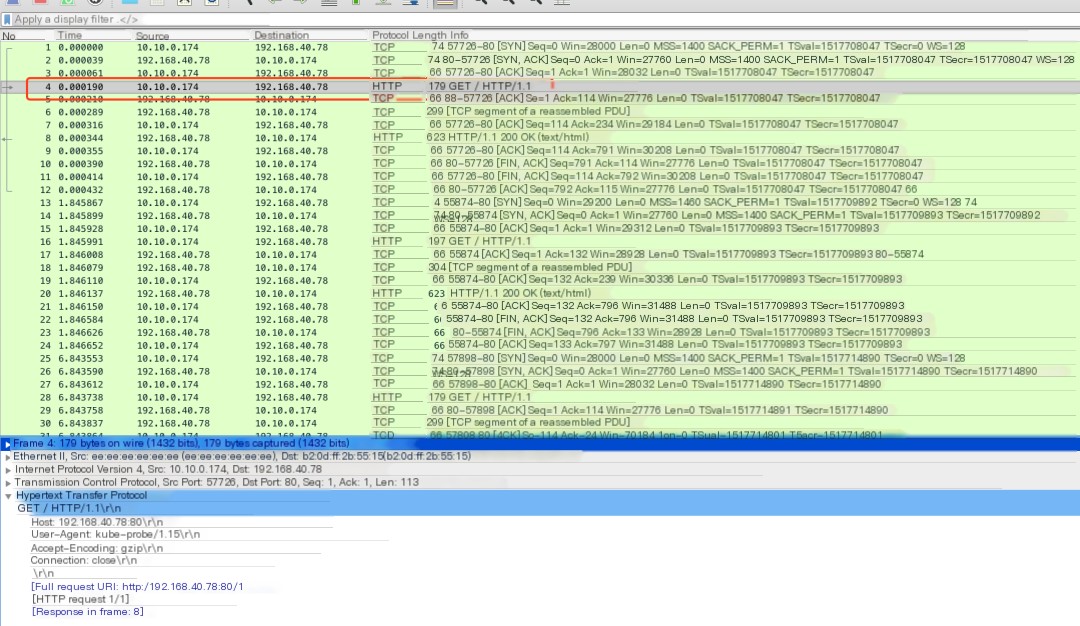Select packet 13 at time 1.845867
This screenshot has width=1080, height=626.
[540, 202]
